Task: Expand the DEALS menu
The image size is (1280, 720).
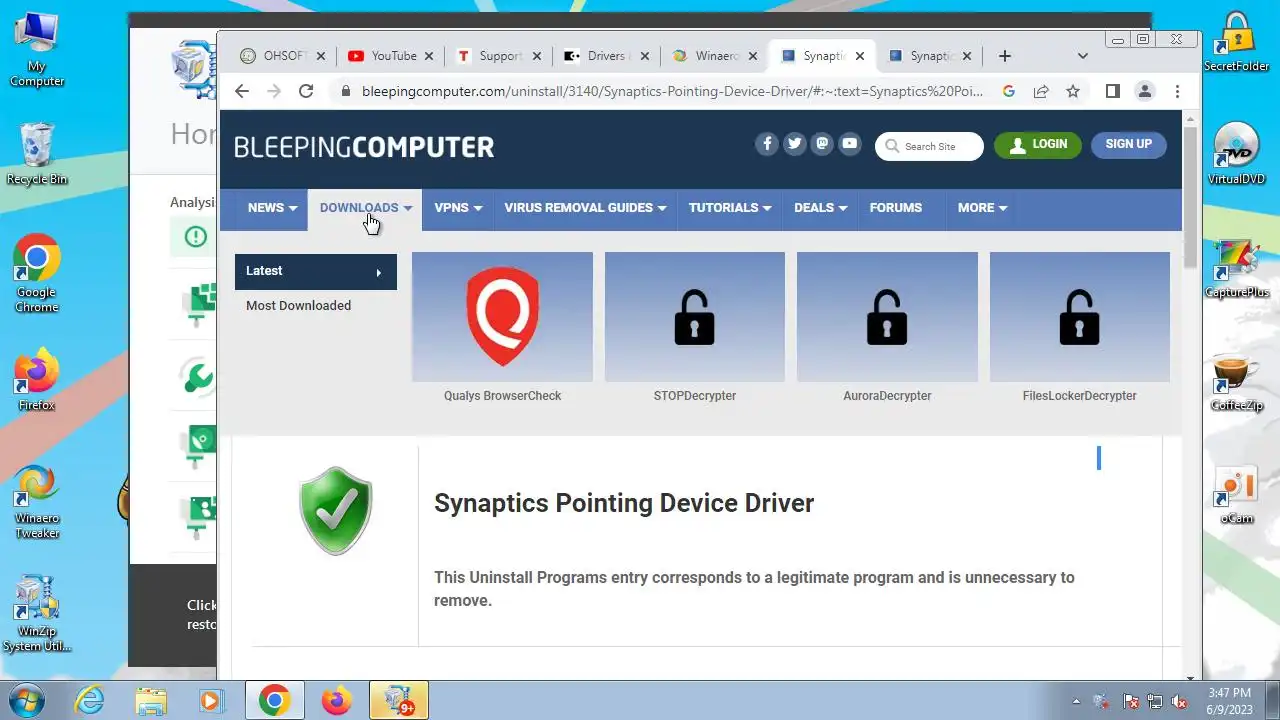Action: point(820,208)
